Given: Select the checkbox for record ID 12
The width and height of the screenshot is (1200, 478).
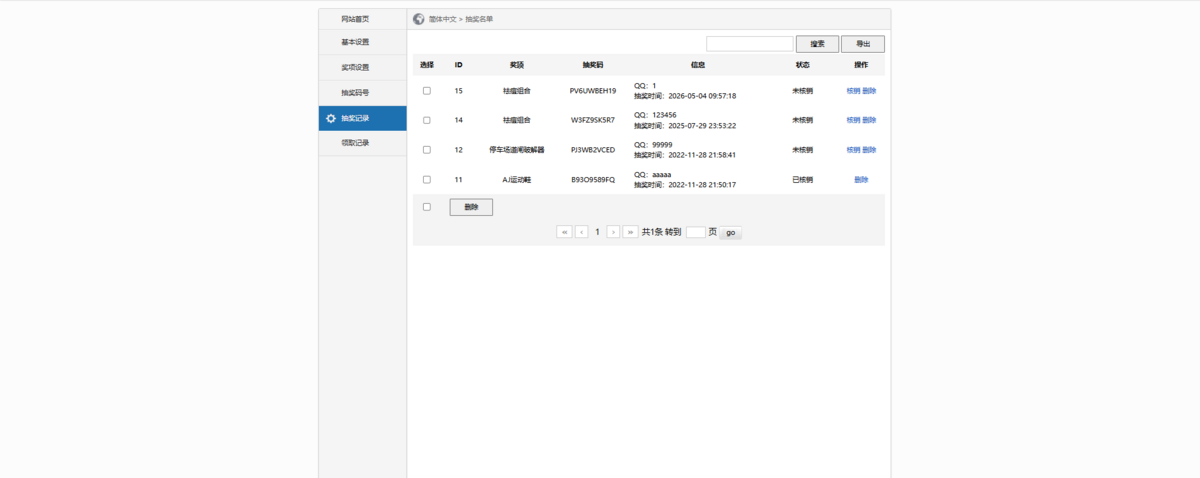Looking at the screenshot, I should point(427,150).
